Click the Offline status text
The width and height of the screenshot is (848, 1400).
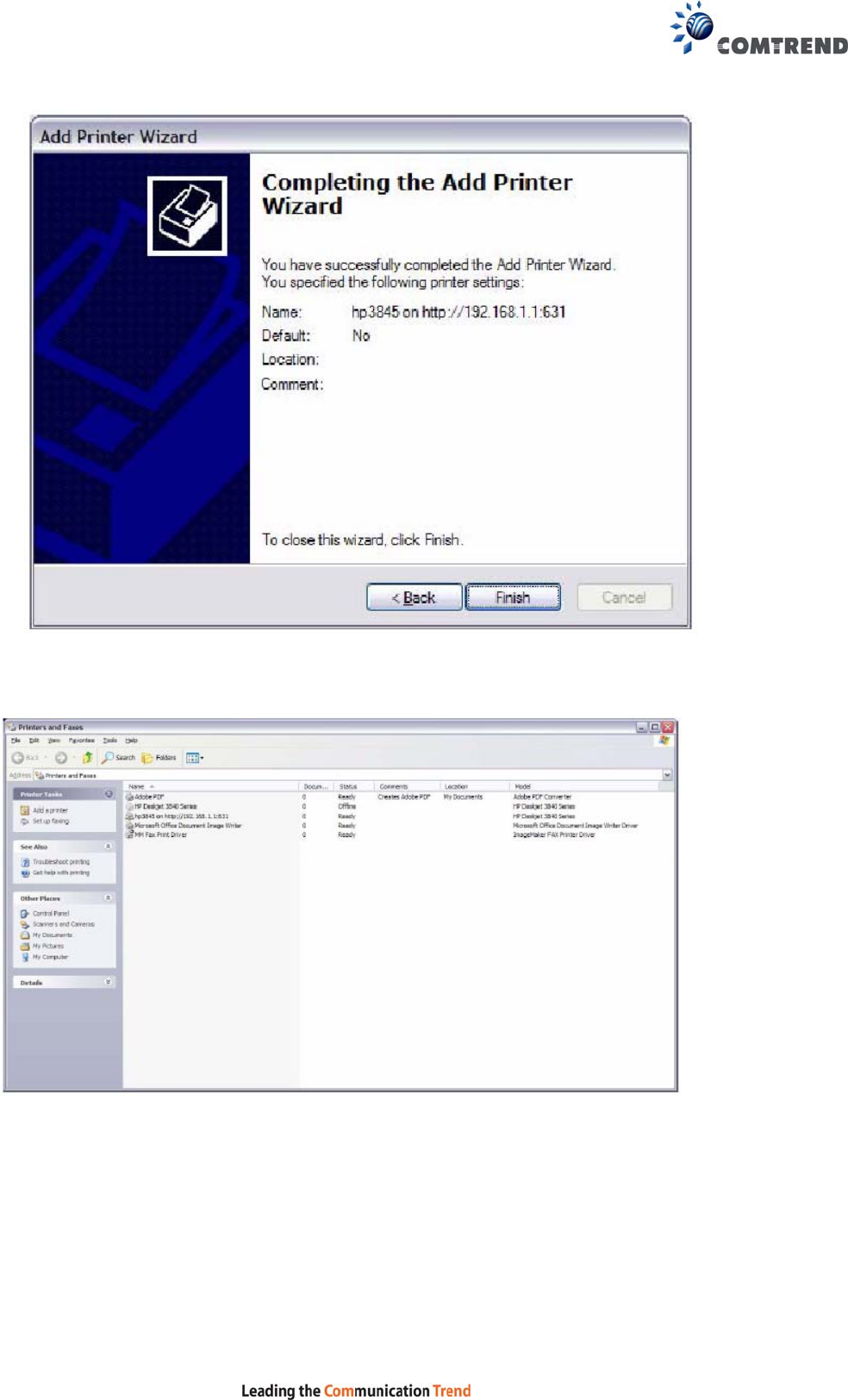click(x=346, y=807)
